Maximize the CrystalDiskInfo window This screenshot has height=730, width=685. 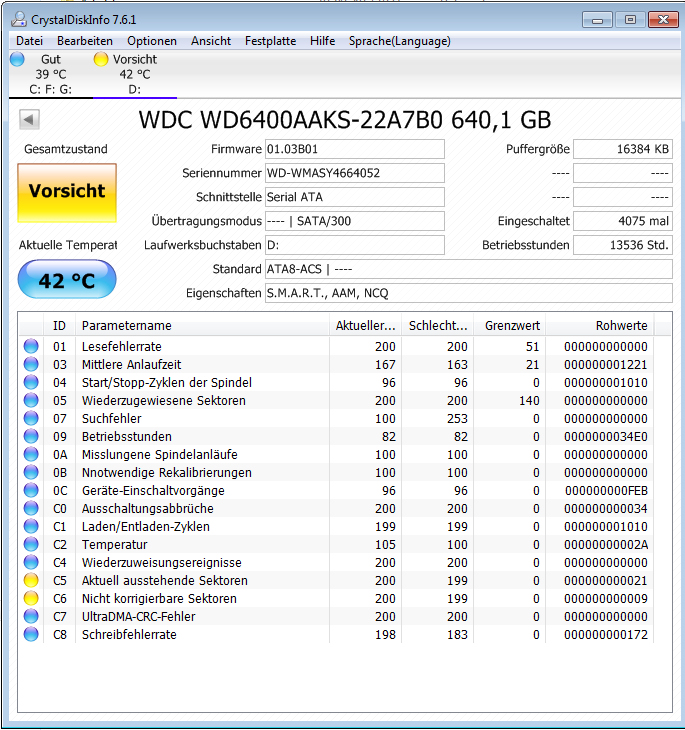point(630,20)
